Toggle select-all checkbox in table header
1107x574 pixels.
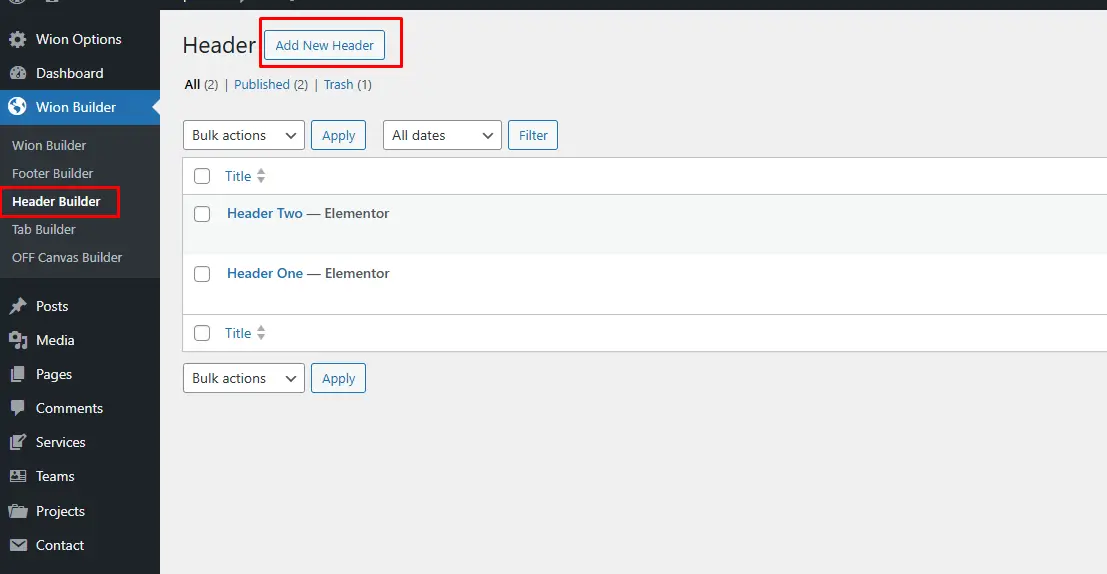pyautogui.click(x=202, y=176)
